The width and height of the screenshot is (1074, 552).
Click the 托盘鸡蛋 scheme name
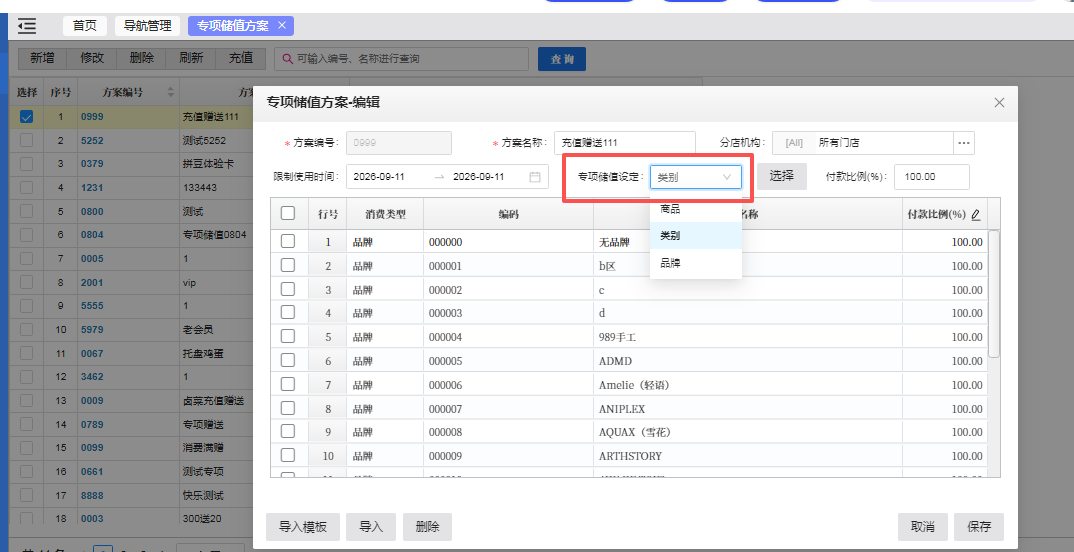click(x=203, y=353)
